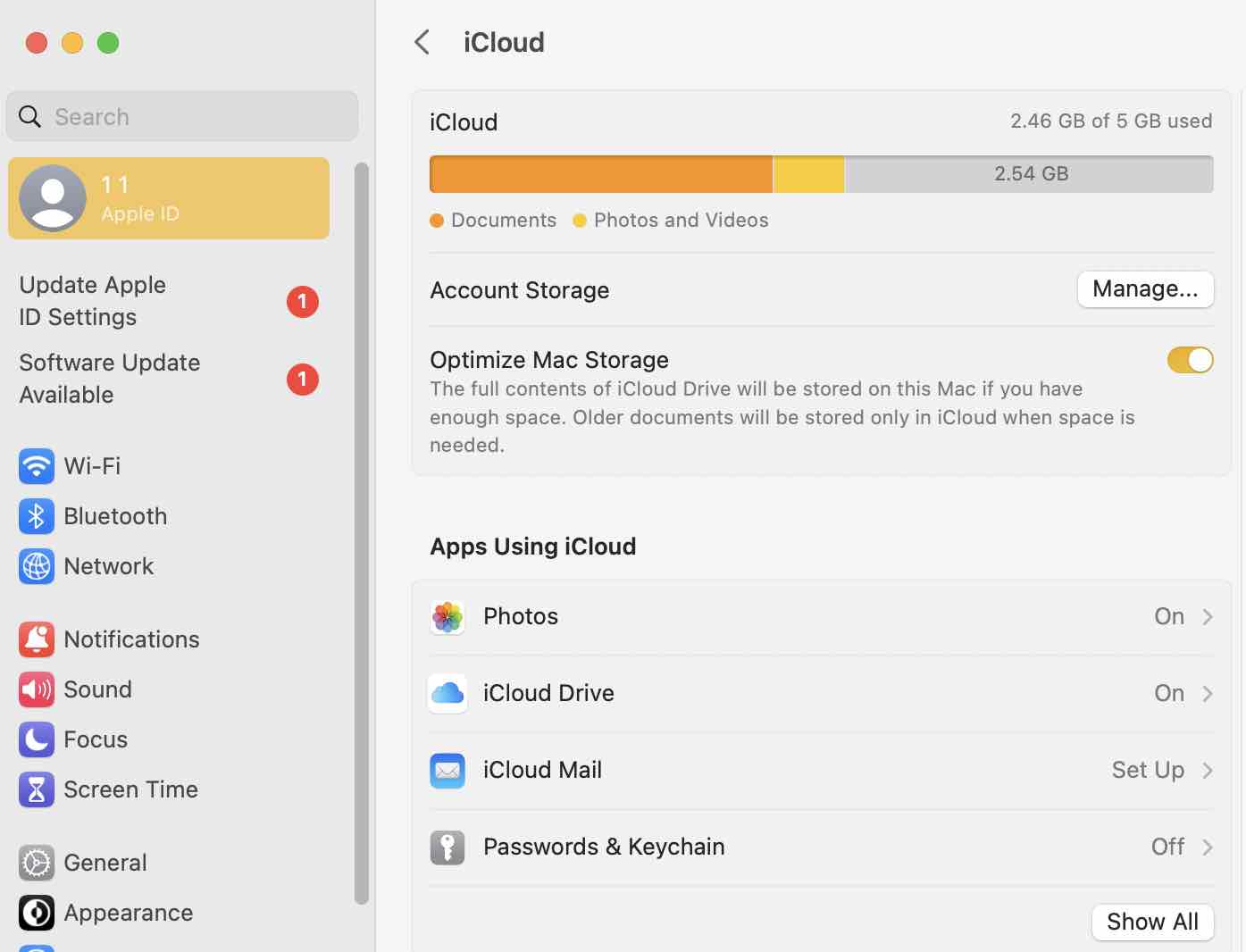
Task: Select the Focus moon icon
Action: (x=36, y=739)
